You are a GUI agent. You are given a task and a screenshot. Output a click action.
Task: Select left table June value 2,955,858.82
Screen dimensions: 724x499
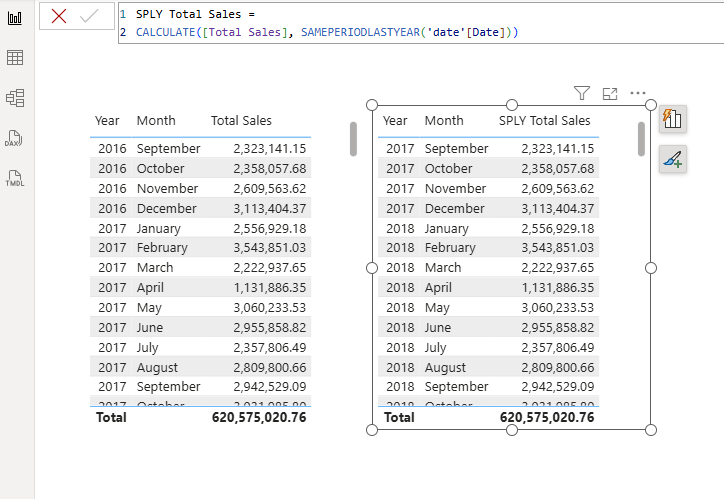click(270, 327)
